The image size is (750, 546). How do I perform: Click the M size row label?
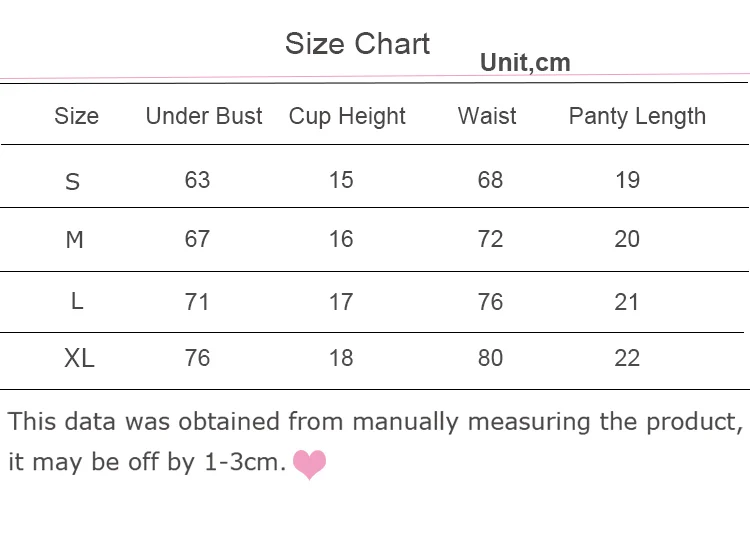74,240
